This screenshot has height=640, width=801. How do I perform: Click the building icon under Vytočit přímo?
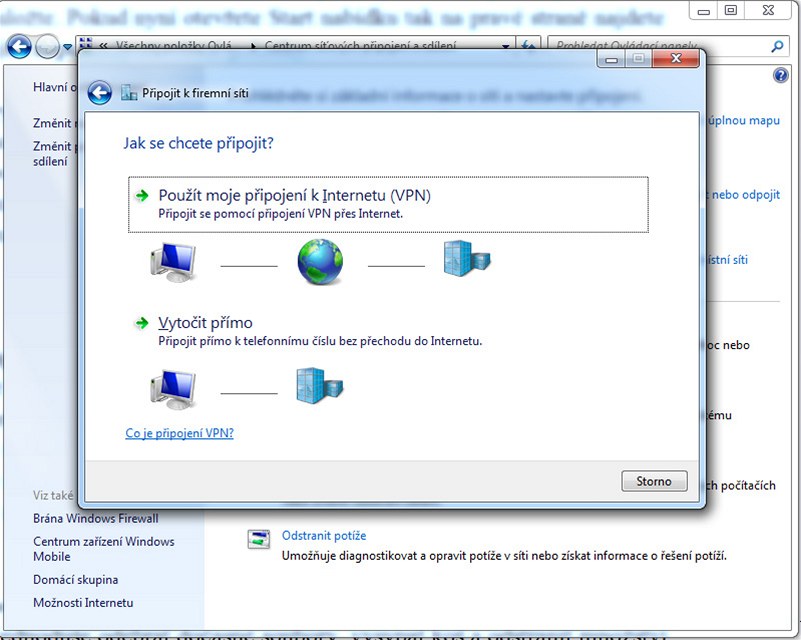tap(319, 386)
